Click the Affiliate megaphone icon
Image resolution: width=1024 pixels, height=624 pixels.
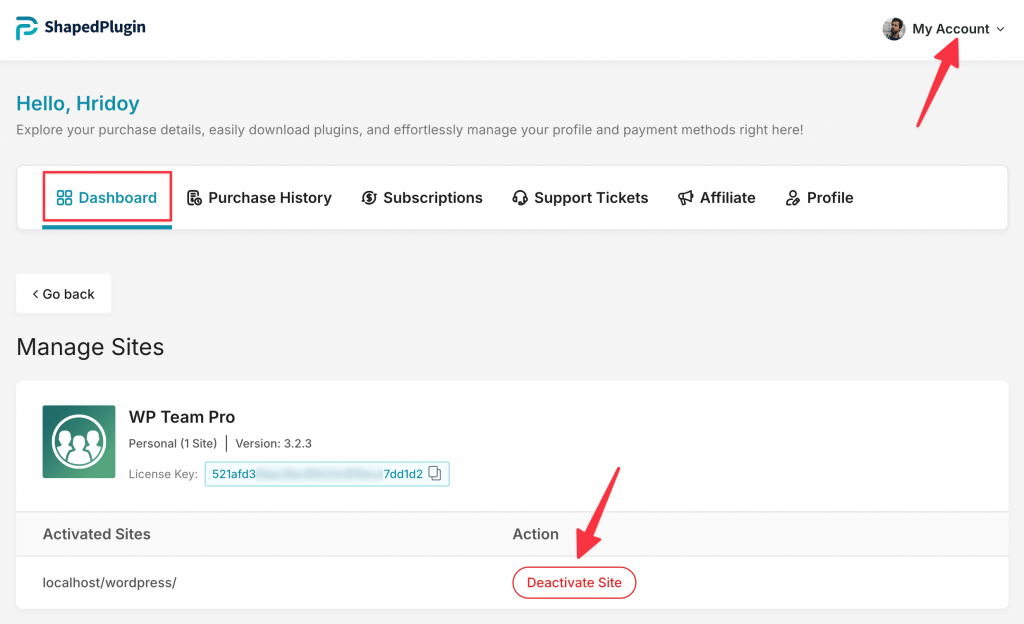point(685,198)
